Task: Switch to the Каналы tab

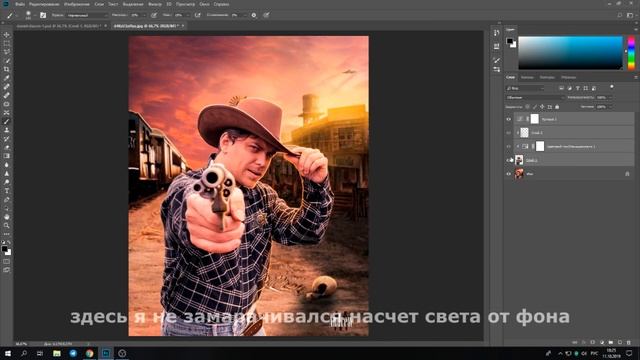Action: [x=527, y=77]
